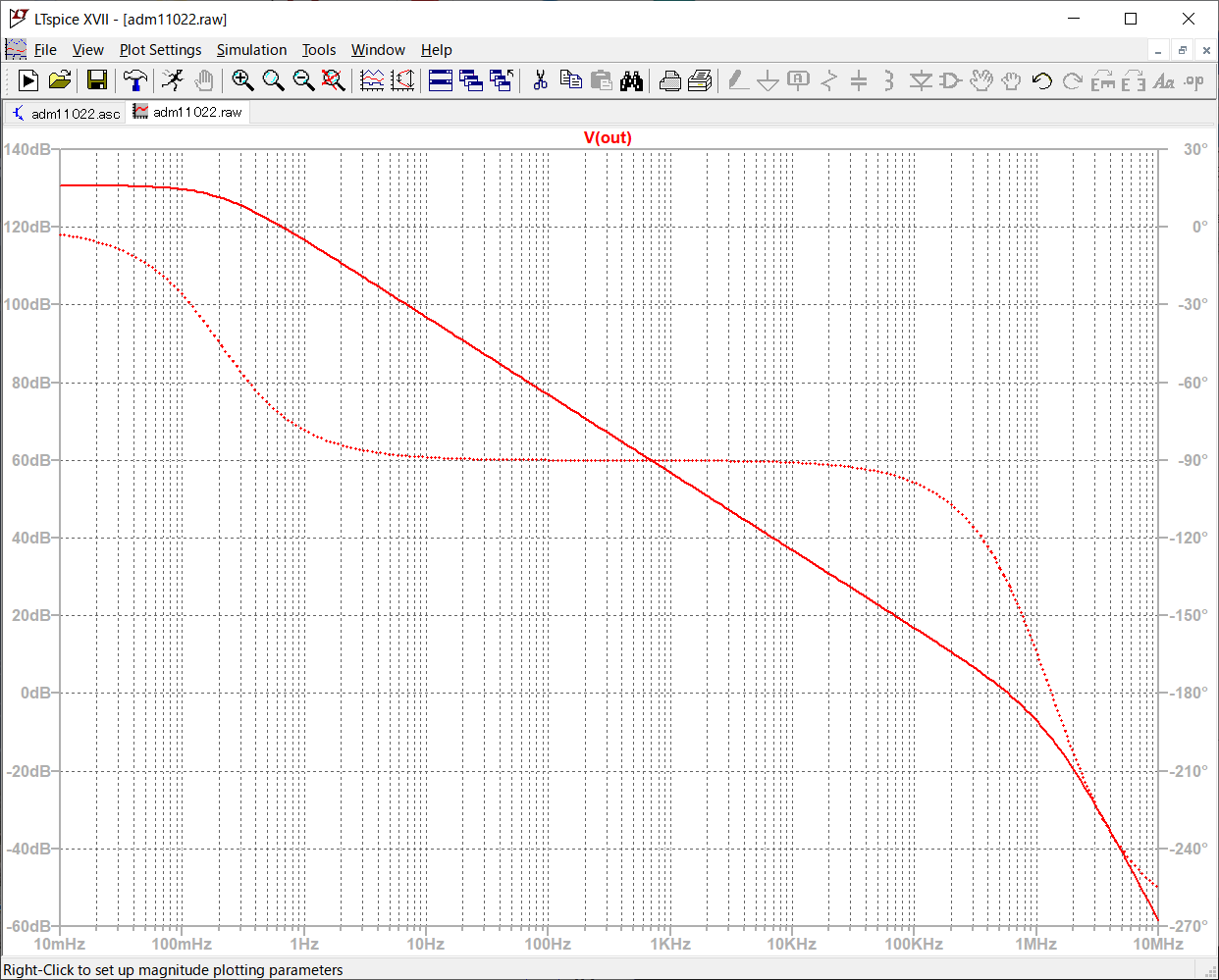The height and width of the screenshot is (980, 1219).
Task: Select the Drag closed-hand tool
Action: [x=1012, y=80]
